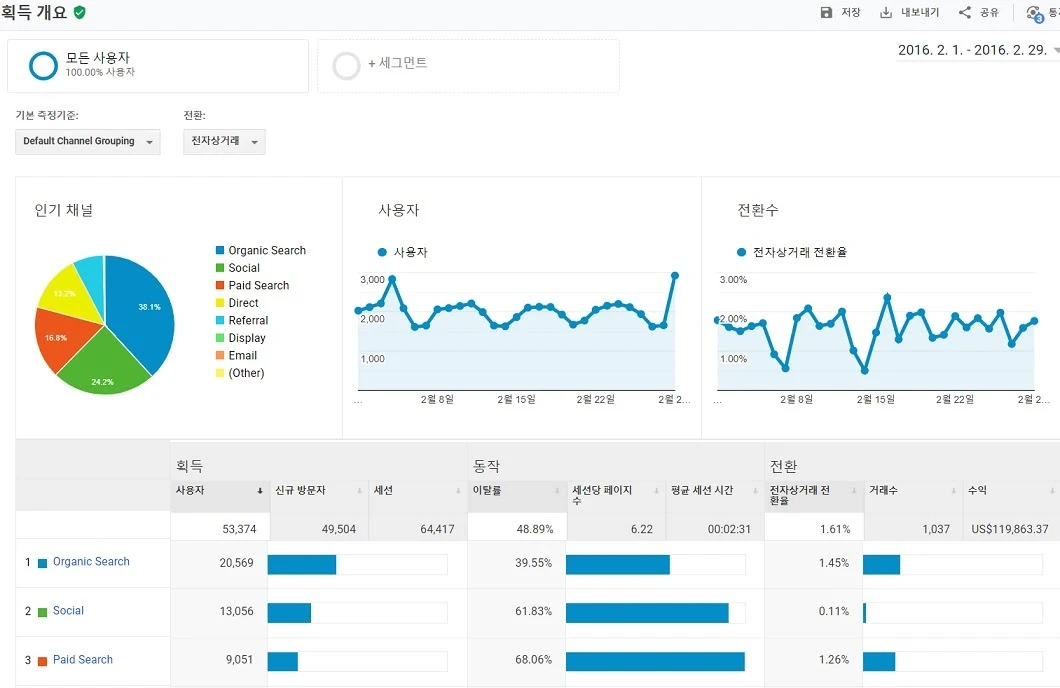
Task: Click the peak point at end of 사용자 line chart
Action: tap(675, 276)
